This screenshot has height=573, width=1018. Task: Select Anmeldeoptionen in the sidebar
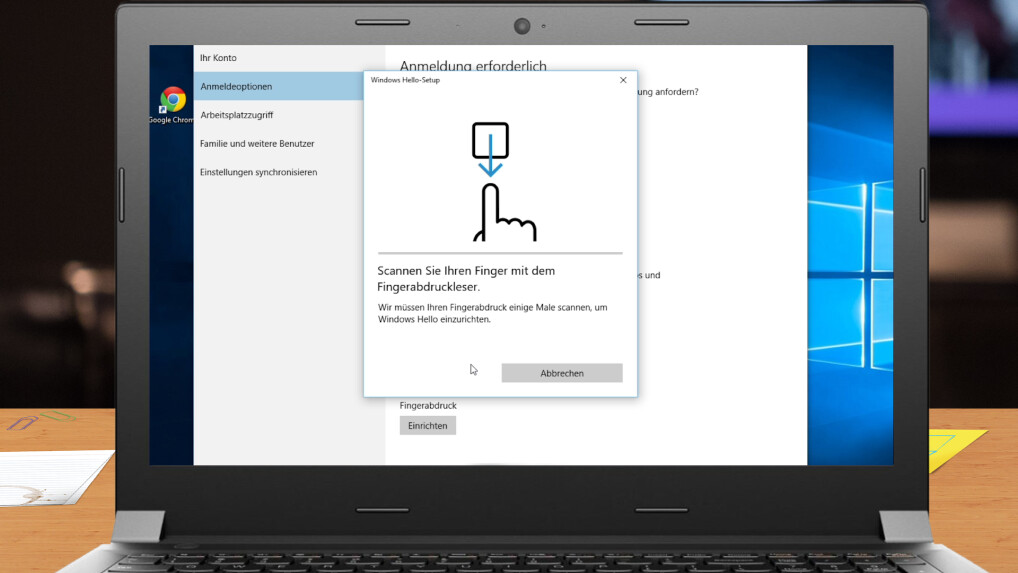(236, 87)
